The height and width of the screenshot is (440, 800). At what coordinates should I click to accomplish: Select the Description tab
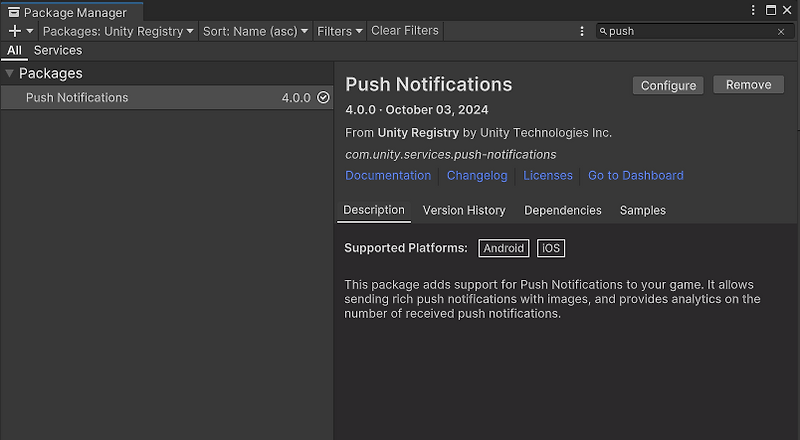[x=374, y=210]
